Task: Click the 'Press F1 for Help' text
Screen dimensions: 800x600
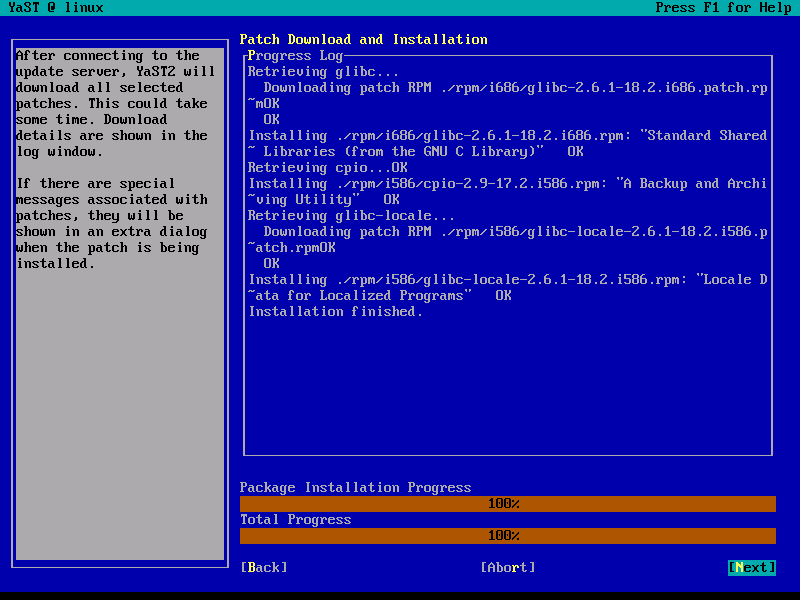Action: click(723, 8)
